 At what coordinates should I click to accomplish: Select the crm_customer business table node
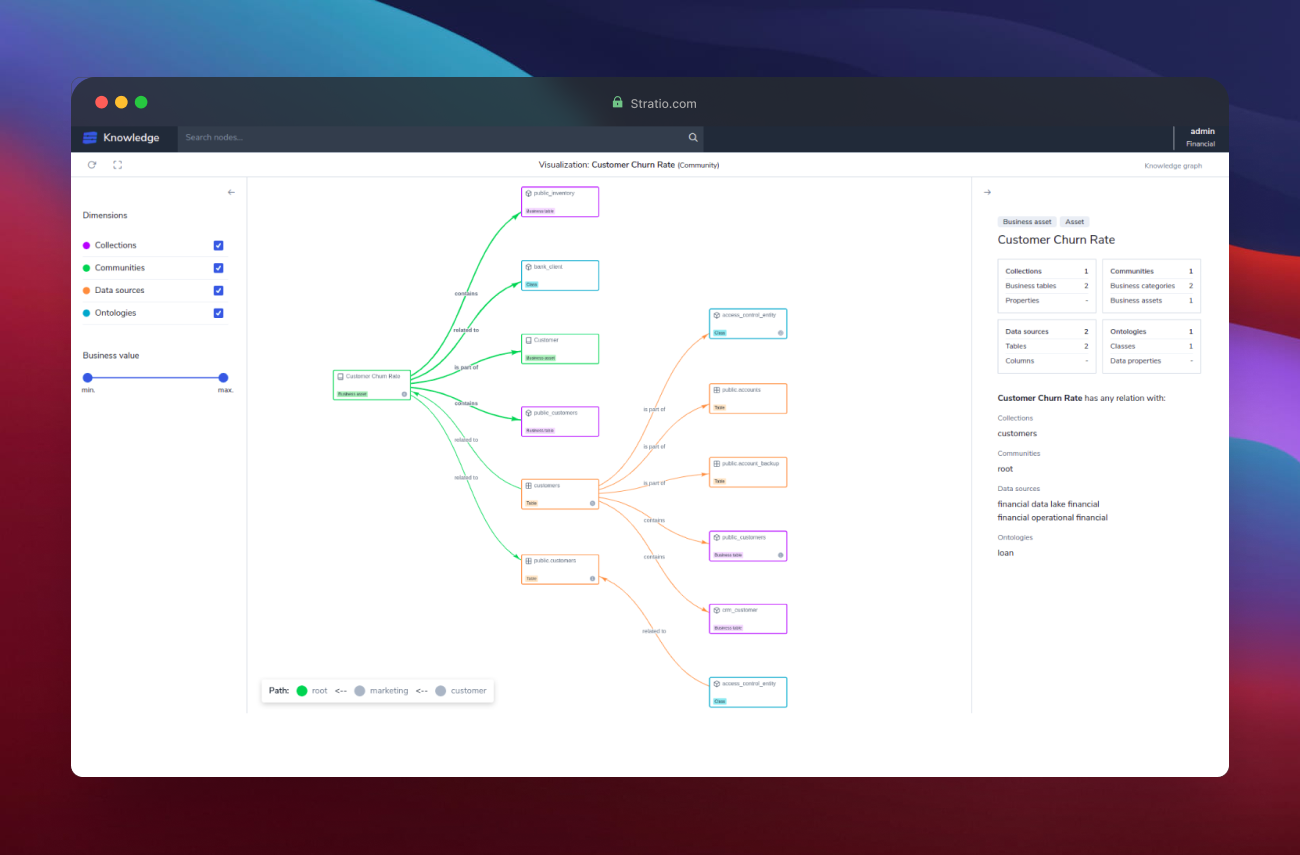point(747,618)
